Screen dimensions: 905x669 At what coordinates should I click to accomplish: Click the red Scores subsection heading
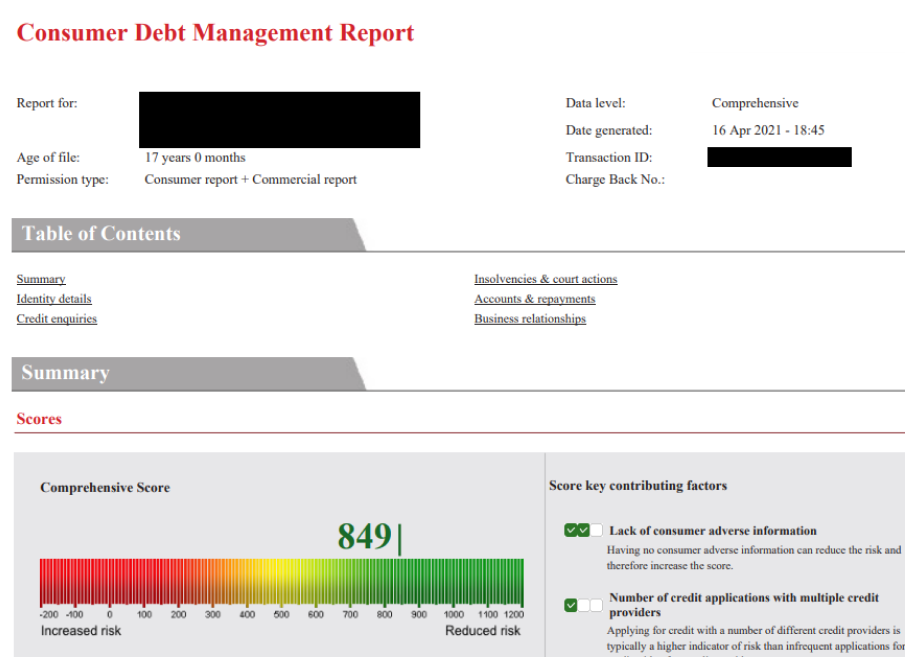39,419
